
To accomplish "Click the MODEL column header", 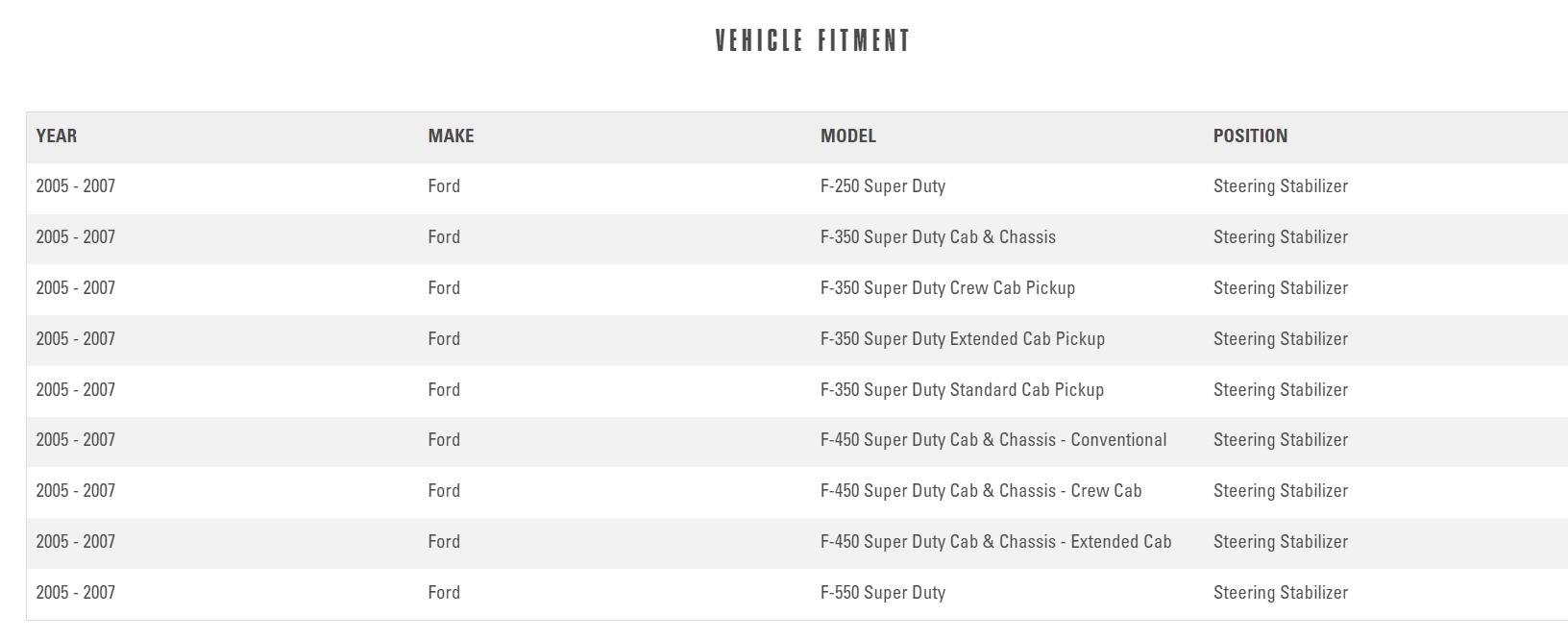I will pos(847,136).
